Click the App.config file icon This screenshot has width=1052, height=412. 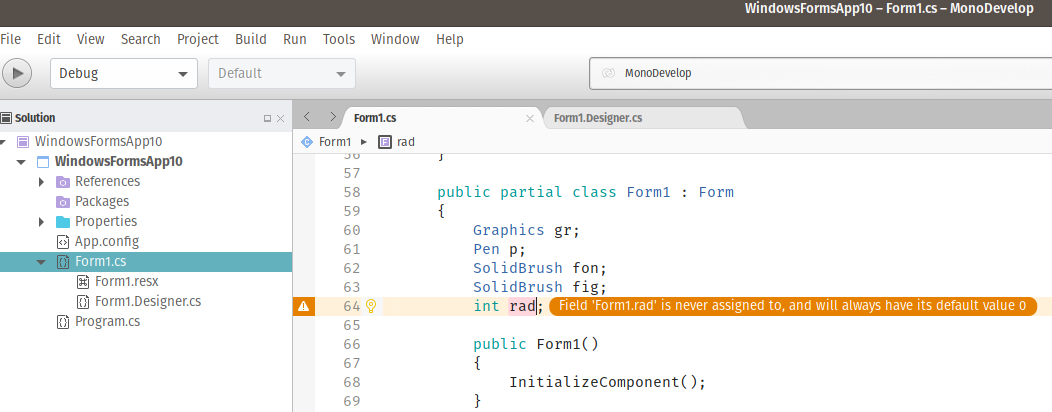63,242
